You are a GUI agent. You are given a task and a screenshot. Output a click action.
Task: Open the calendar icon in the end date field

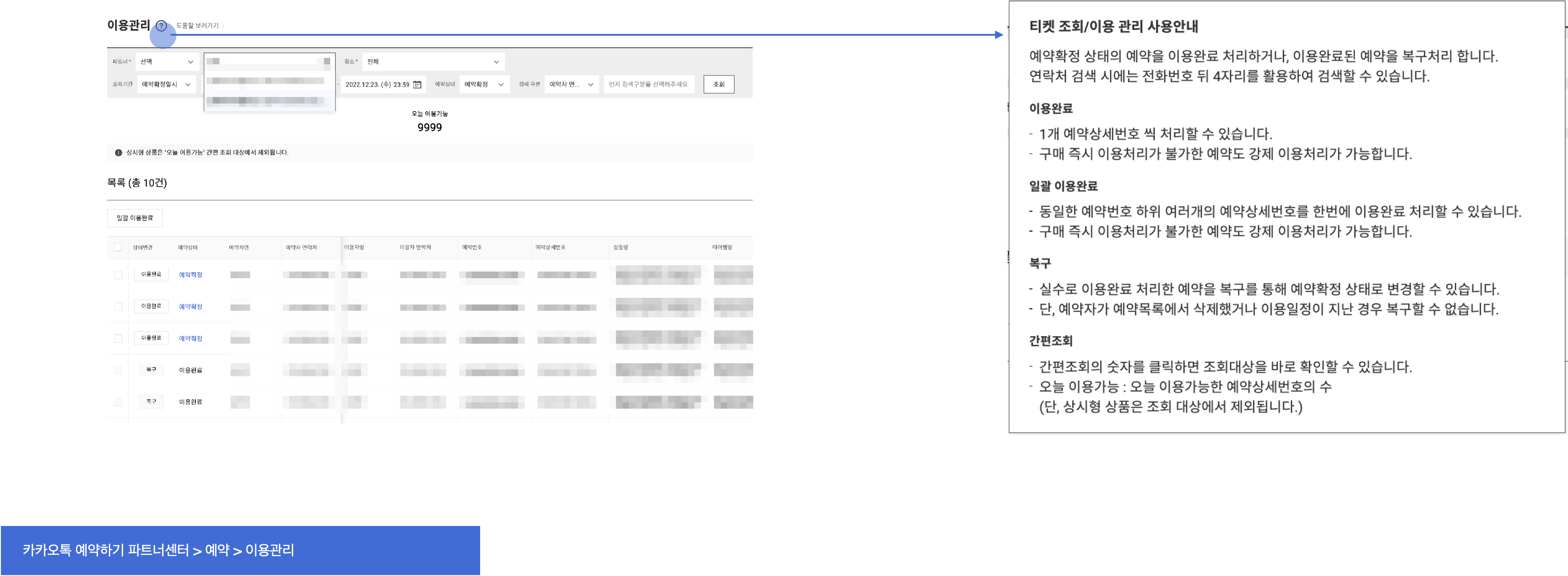417,85
